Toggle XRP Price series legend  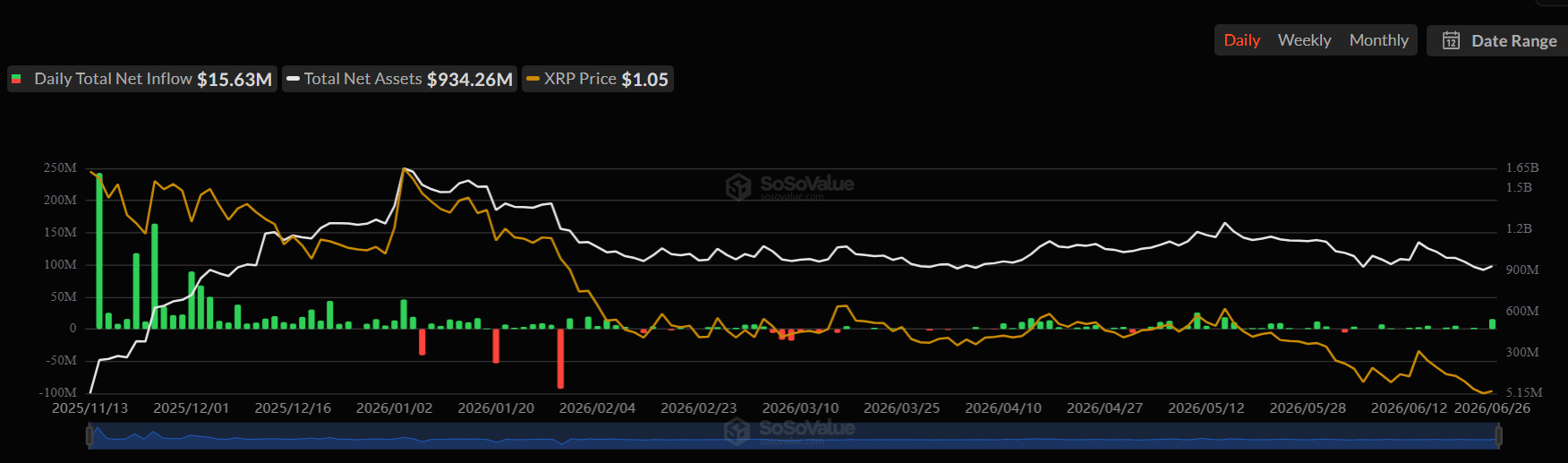click(597, 79)
